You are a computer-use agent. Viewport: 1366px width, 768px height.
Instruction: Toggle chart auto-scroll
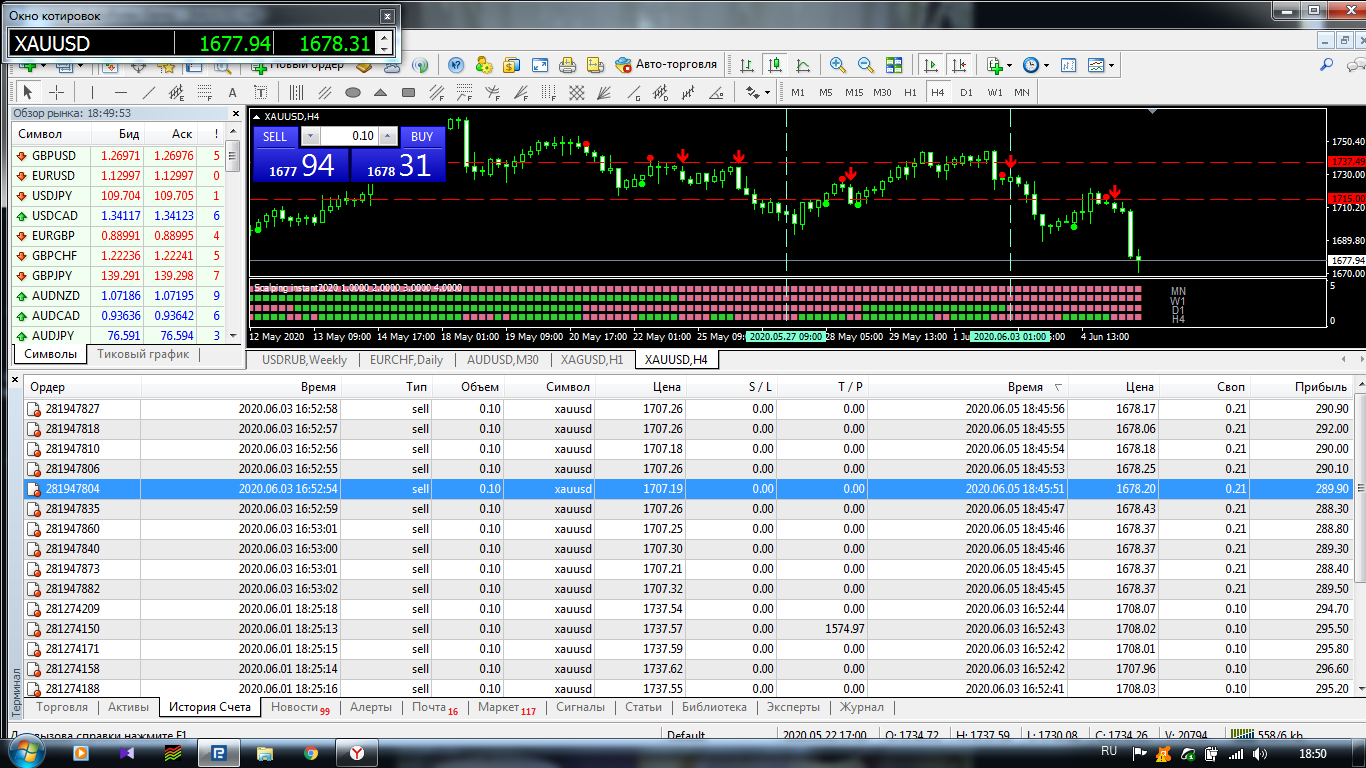coord(932,65)
